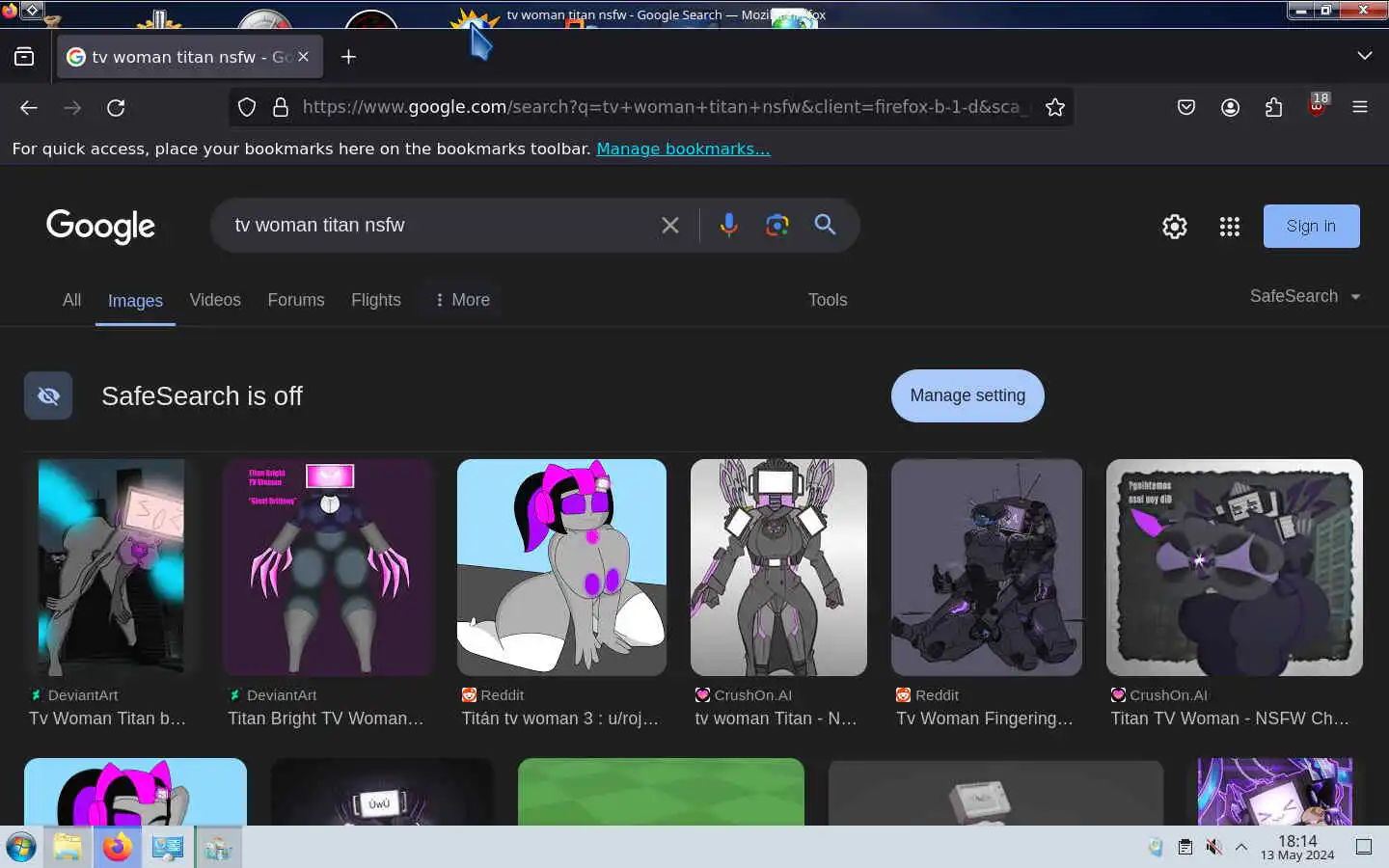
Task: Open the clock showing 18:14
Action: tap(1297, 847)
